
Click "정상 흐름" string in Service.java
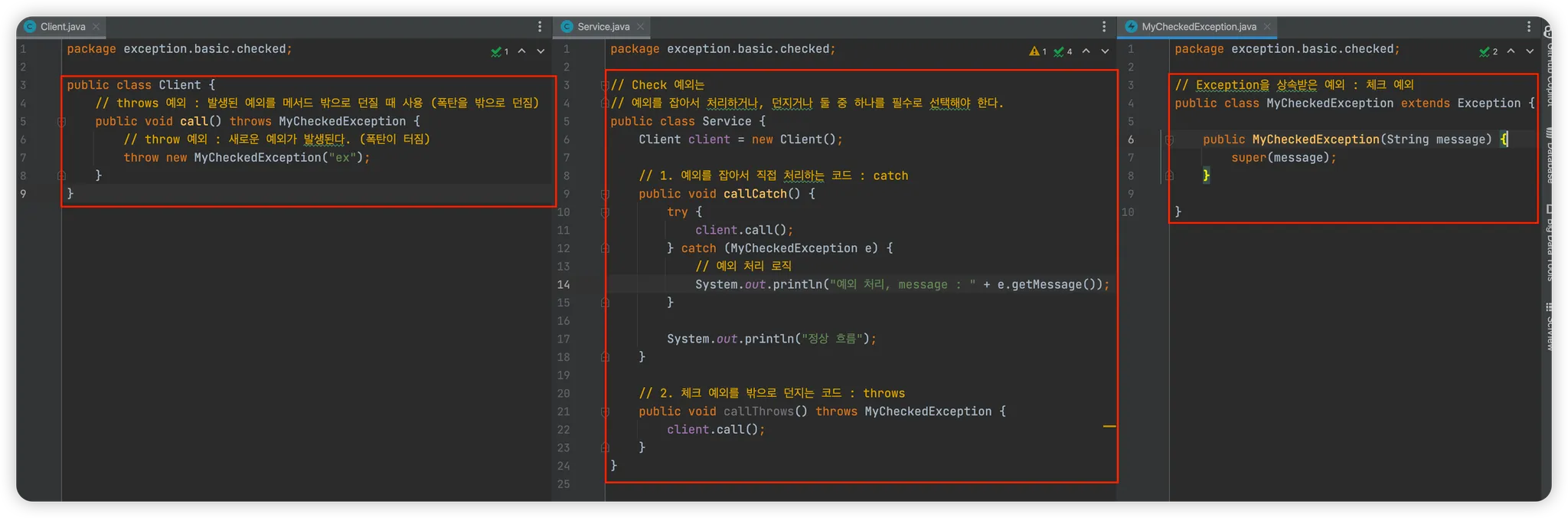832,339
